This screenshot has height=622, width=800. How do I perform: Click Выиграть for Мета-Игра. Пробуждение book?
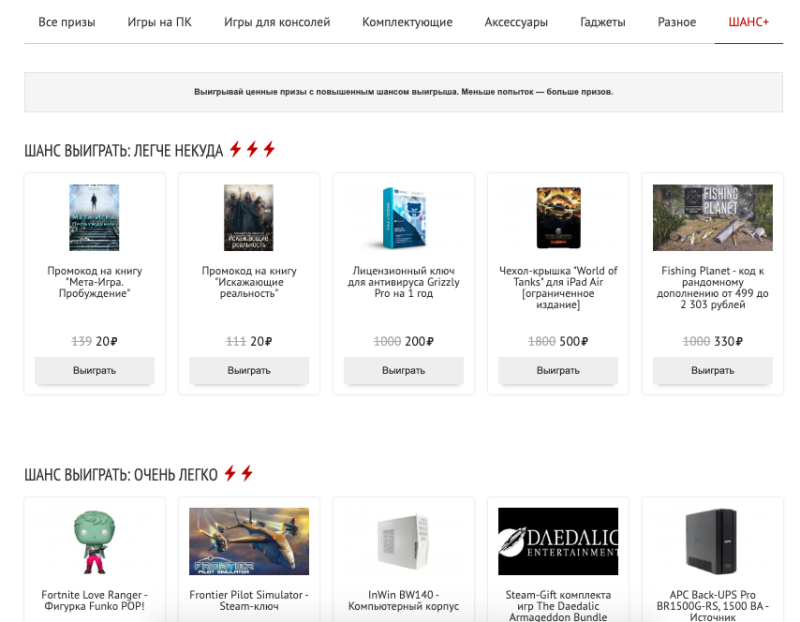[94, 370]
